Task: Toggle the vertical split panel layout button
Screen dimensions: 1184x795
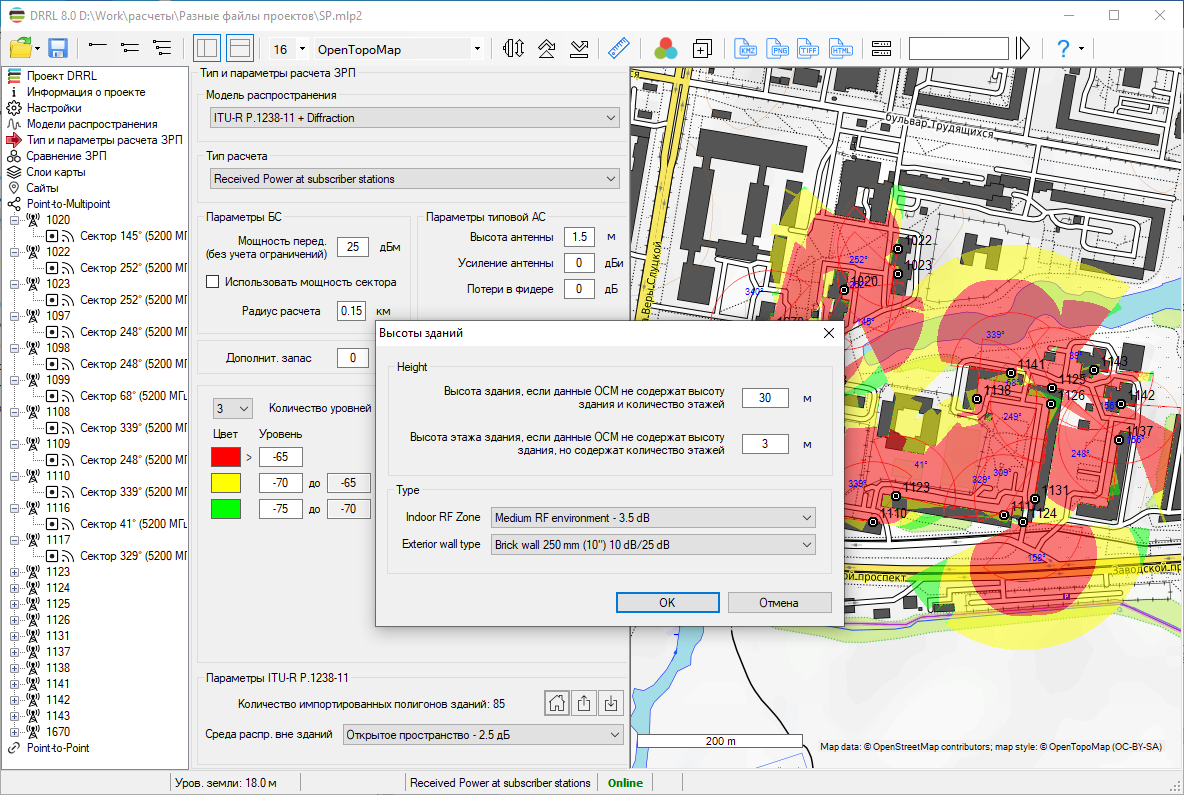Action: tap(208, 48)
